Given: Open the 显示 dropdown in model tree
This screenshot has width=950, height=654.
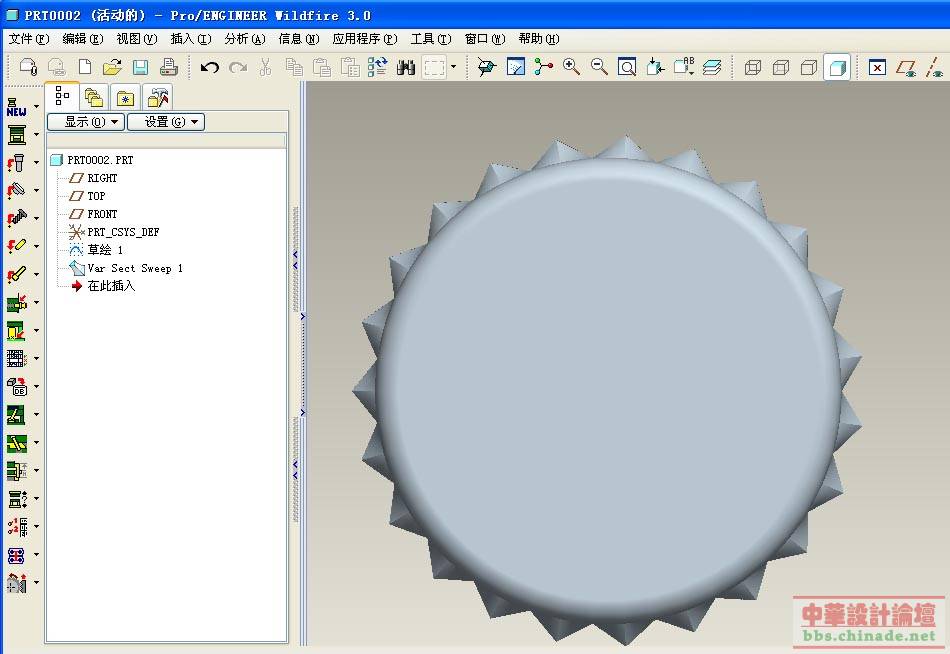Looking at the screenshot, I should pyautogui.click(x=86, y=122).
